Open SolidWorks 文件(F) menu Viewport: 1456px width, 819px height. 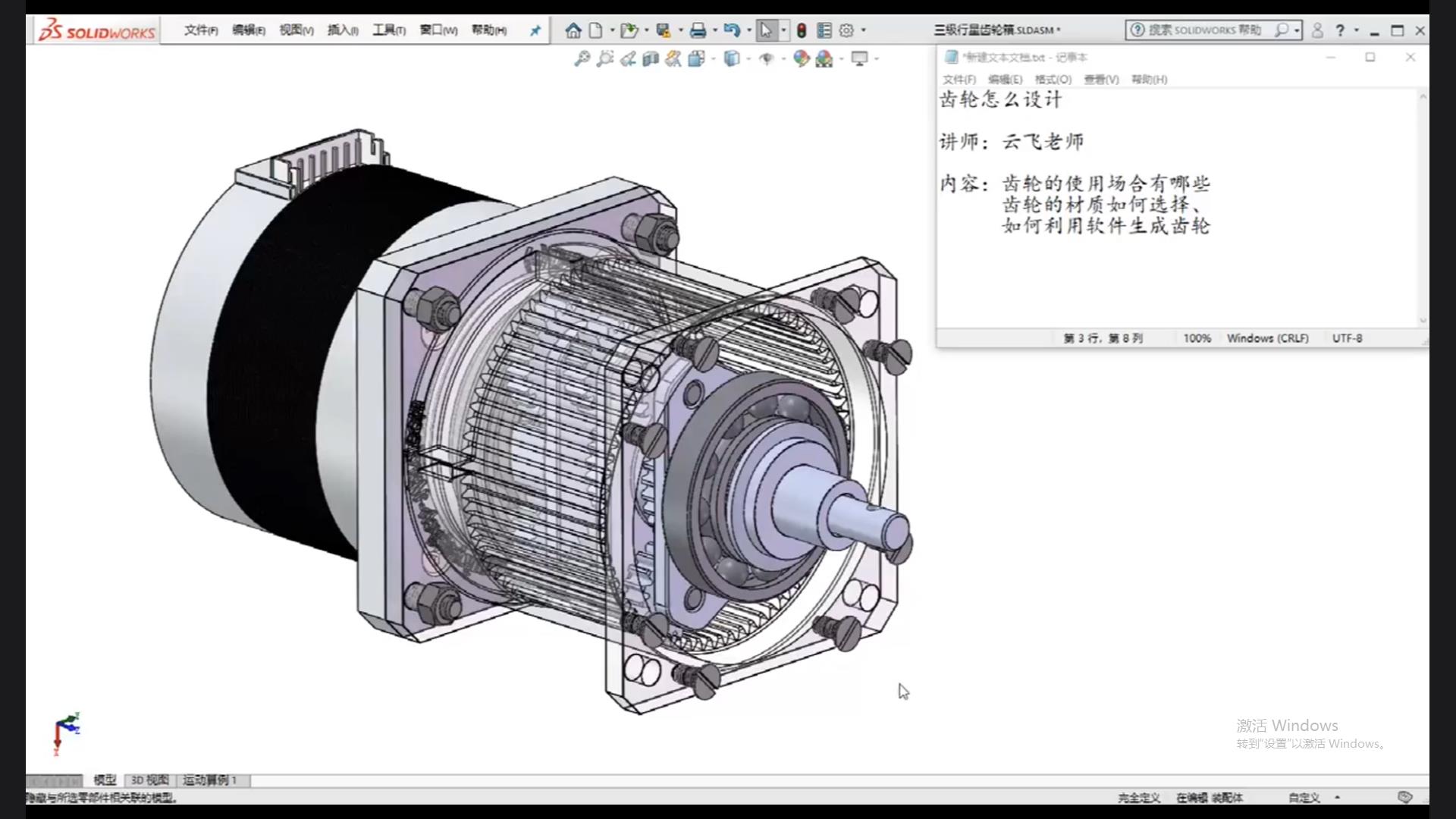tap(201, 30)
